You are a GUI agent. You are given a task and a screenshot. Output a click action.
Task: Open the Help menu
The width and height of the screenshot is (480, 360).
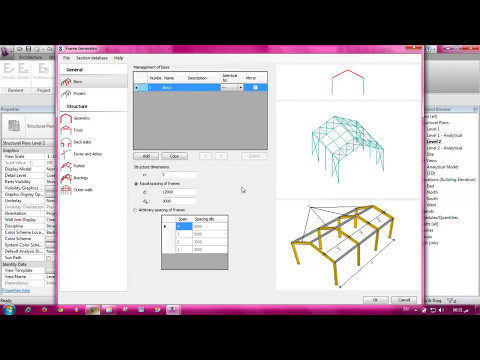[x=118, y=58]
